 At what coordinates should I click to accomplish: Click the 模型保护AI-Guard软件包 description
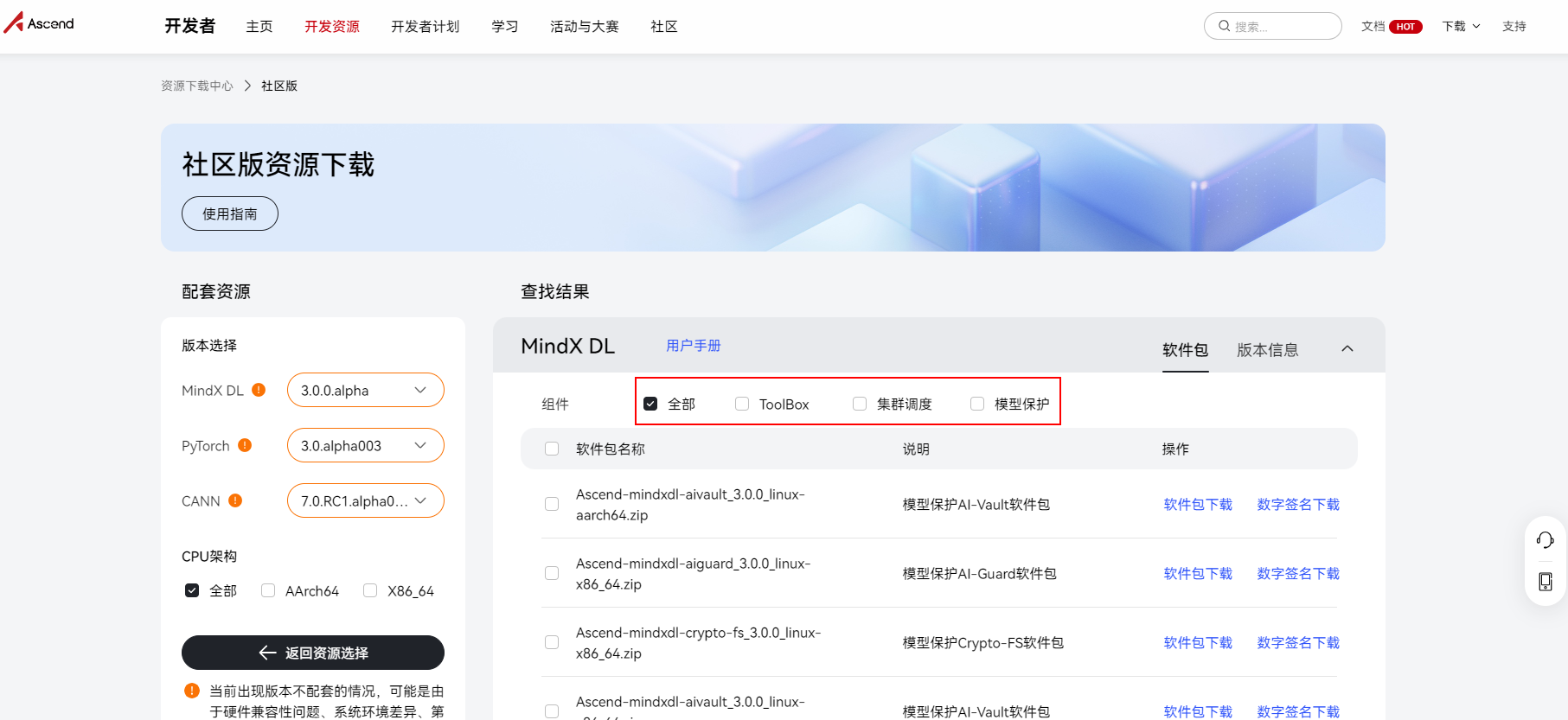pos(980,573)
